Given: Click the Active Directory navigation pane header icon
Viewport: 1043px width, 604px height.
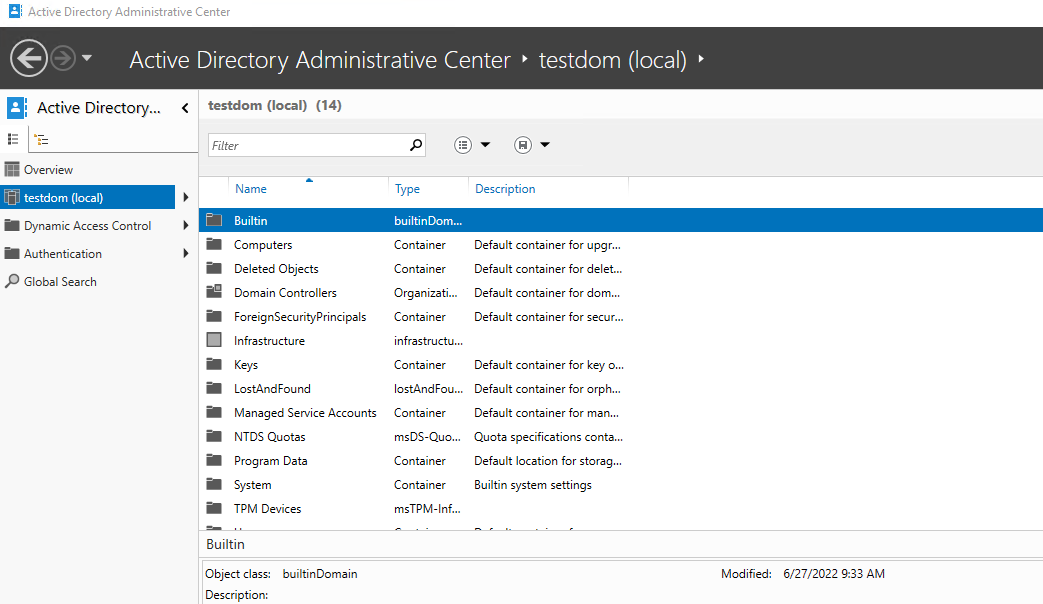Looking at the screenshot, I should (x=17, y=108).
